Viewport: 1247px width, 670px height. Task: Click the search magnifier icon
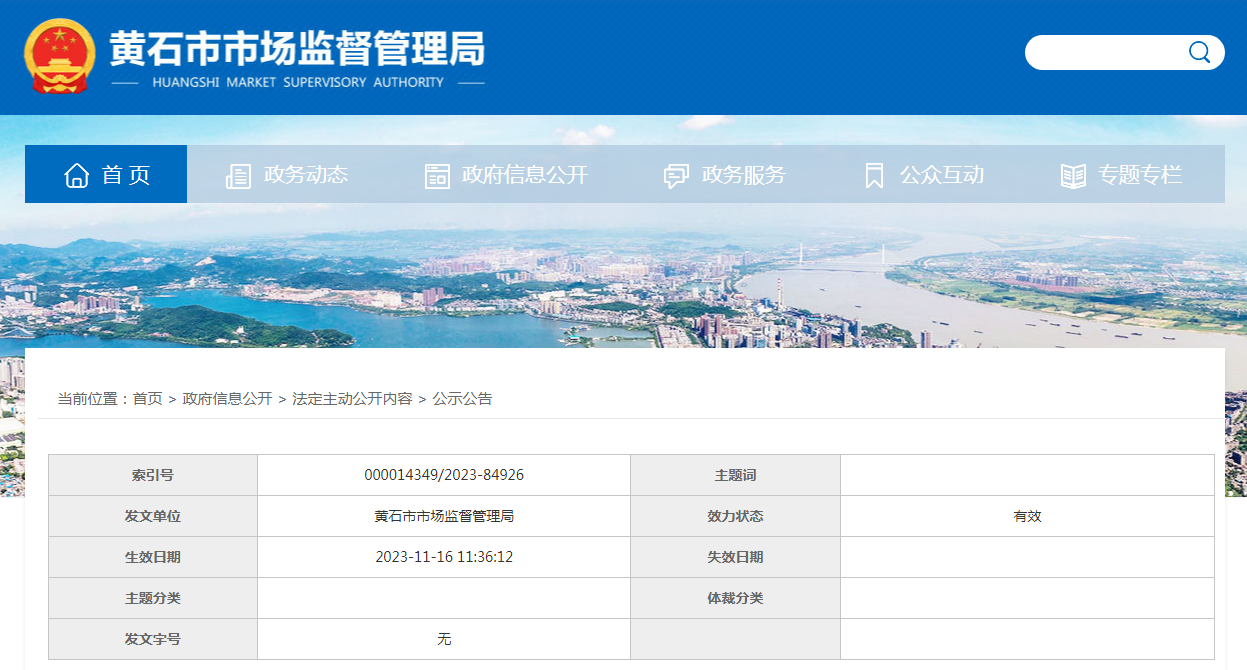(x=1199, y=52)
